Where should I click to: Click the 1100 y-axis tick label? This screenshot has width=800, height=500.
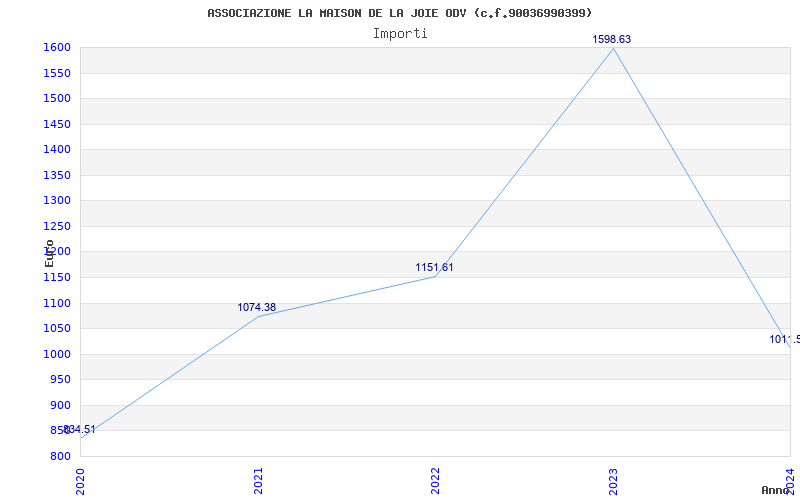[57, 303]
